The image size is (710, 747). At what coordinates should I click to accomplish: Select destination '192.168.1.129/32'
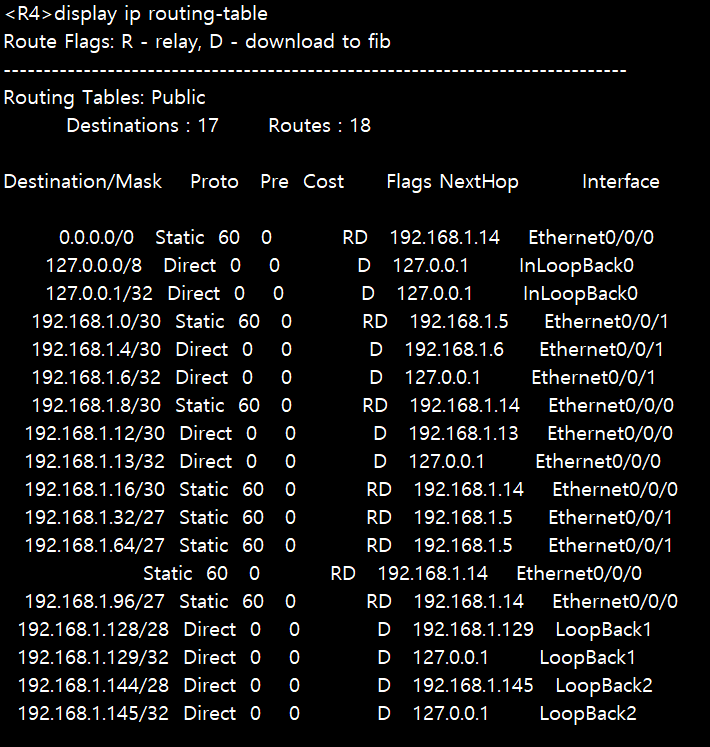pyautogui.click(x=93, y=658)
